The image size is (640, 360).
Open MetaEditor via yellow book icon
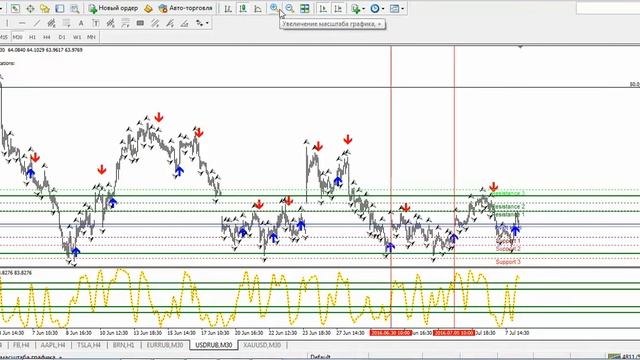pyautogui.click(x=148, y=8)
